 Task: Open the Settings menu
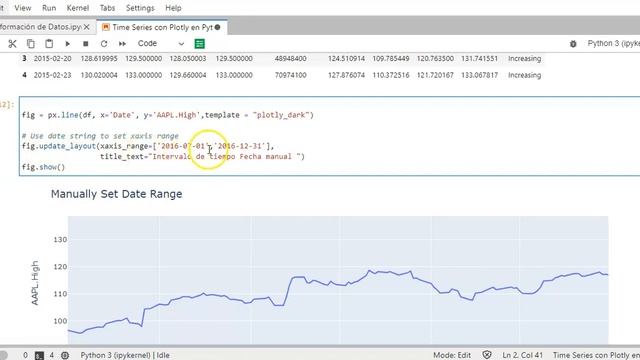(x=140, y=8)
